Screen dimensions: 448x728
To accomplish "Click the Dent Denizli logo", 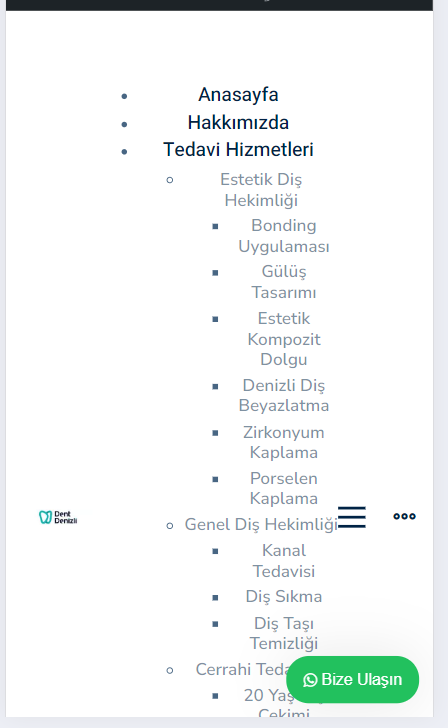I will click(x=58, y=517).
